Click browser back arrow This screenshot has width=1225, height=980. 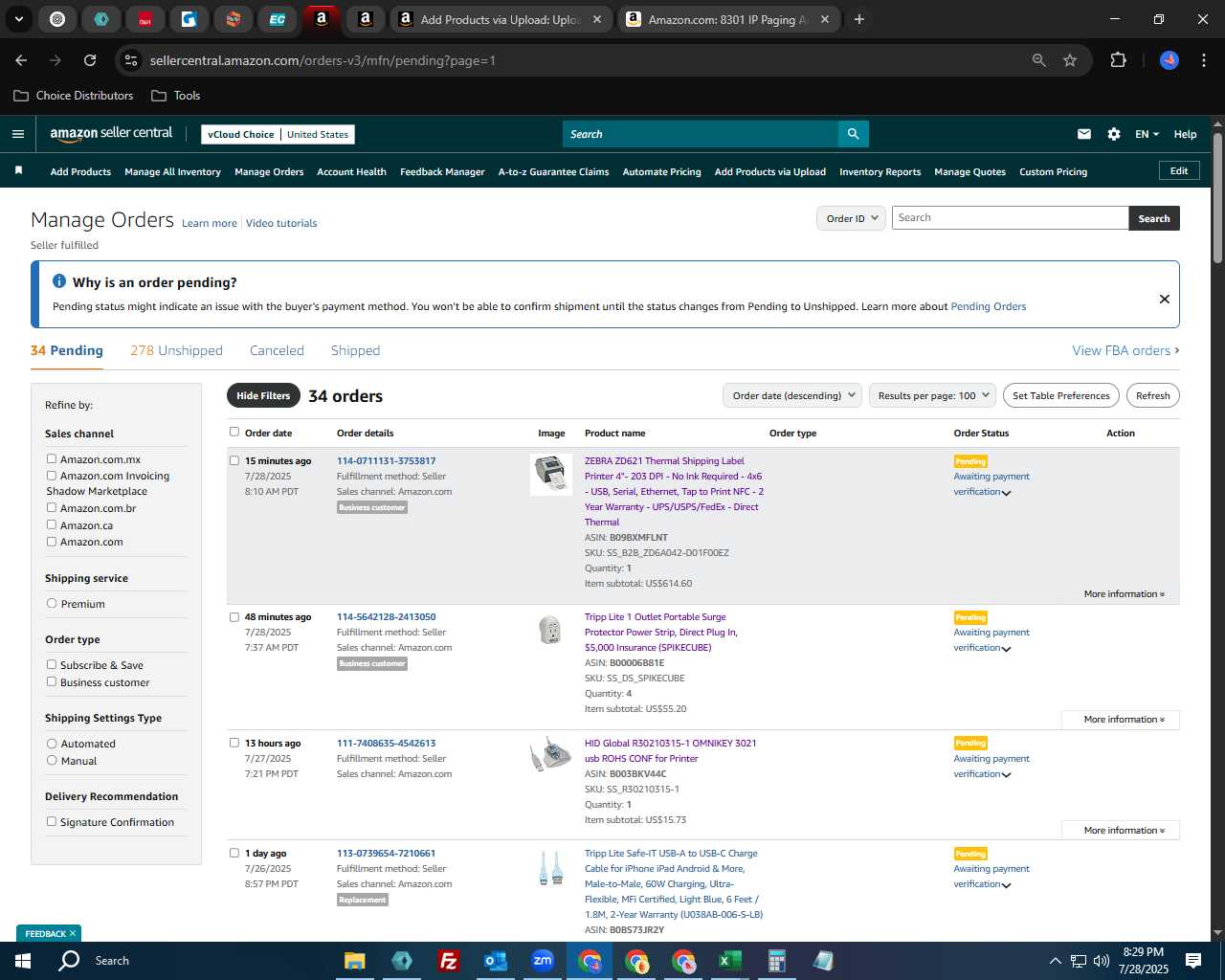click(21, 60)
